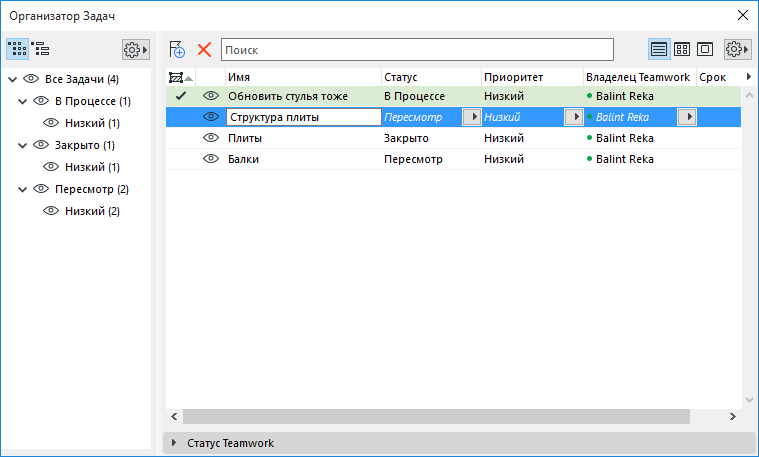Image resolution: width=759 pixels, height=457 pixels.
Task: Toggle eye icon on Структура плиты row
Action: [x=211, y=117]
